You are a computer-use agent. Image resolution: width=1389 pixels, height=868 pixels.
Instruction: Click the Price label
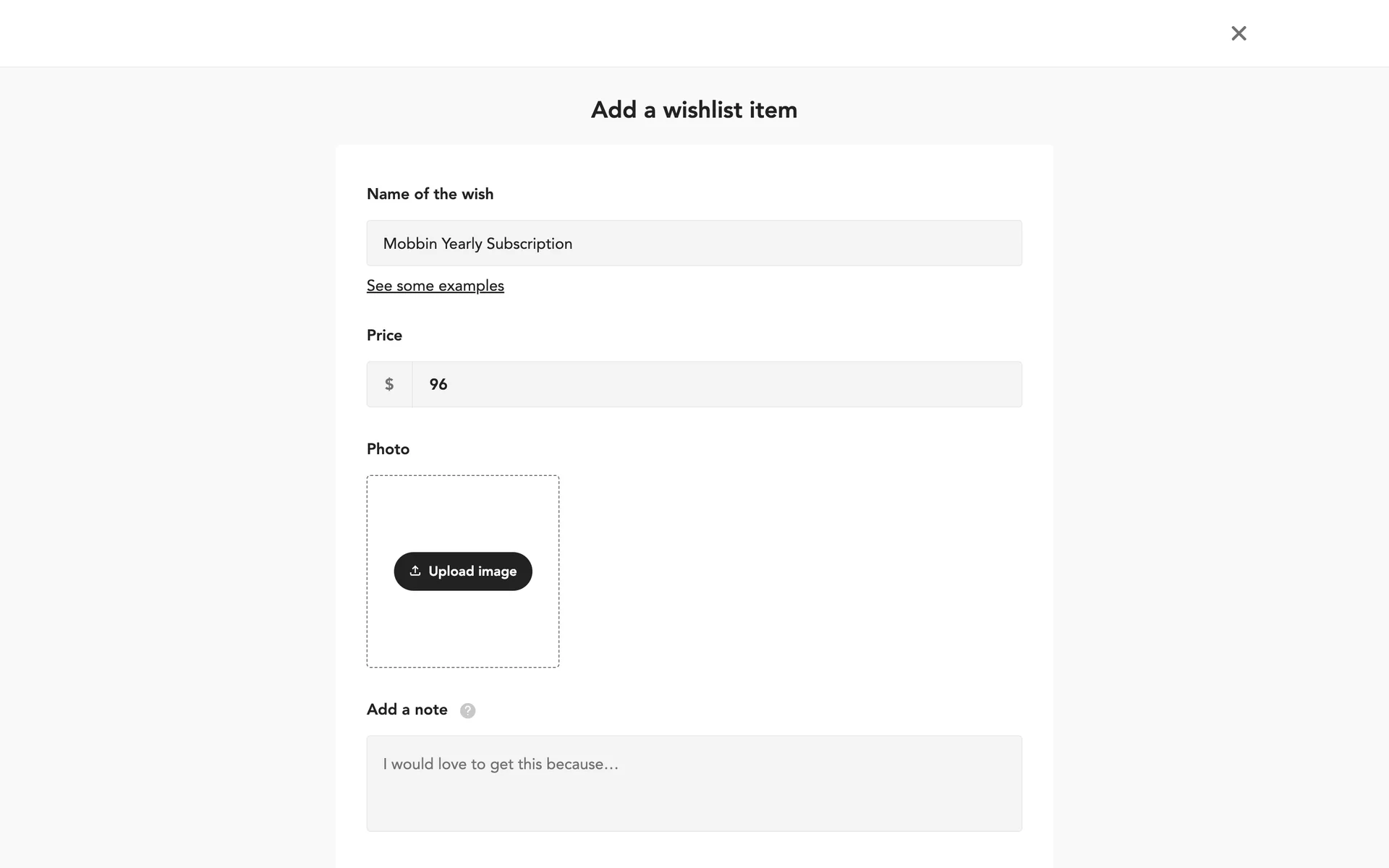tap(384, 335)
